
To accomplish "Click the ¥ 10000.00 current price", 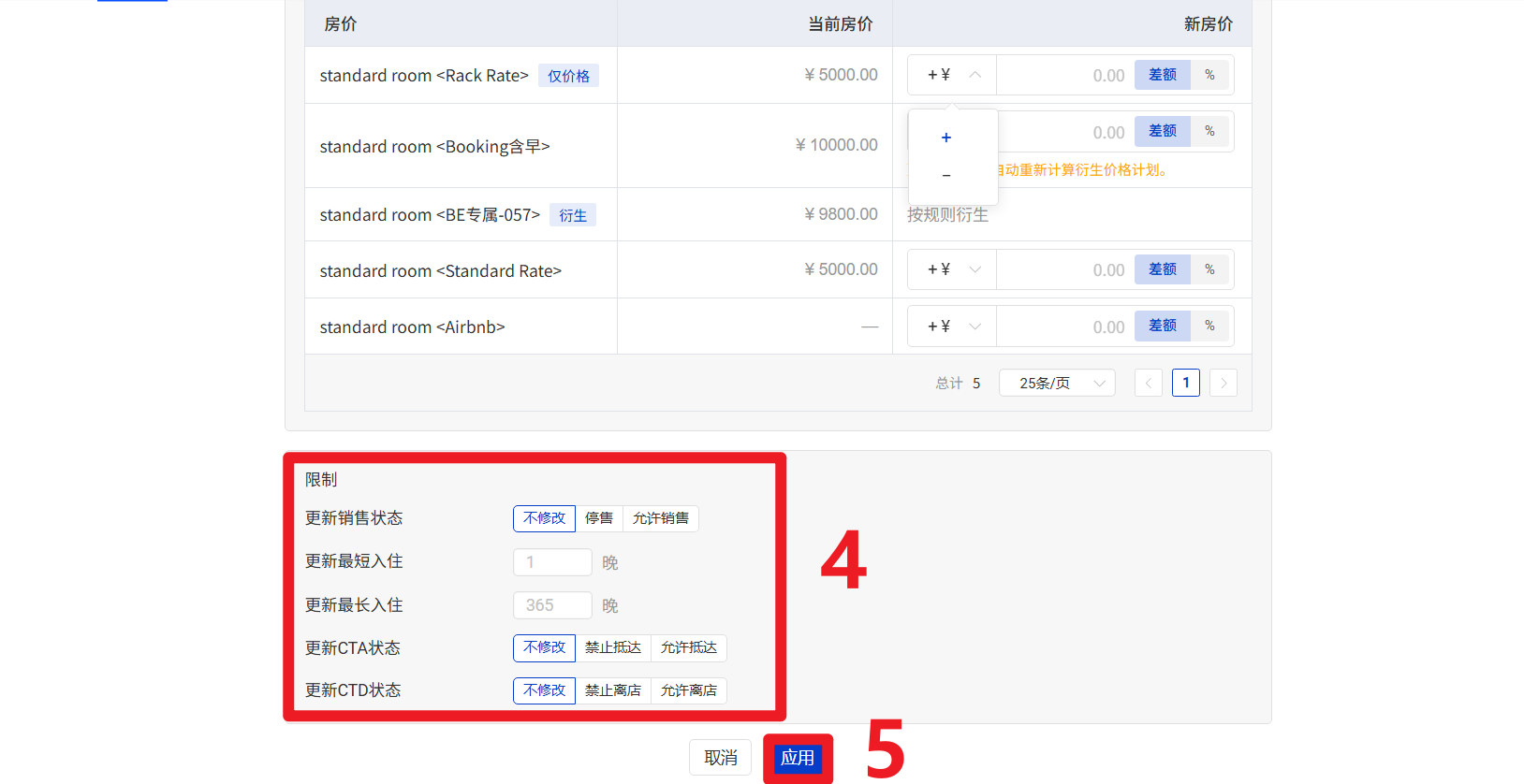I will 836,145.
